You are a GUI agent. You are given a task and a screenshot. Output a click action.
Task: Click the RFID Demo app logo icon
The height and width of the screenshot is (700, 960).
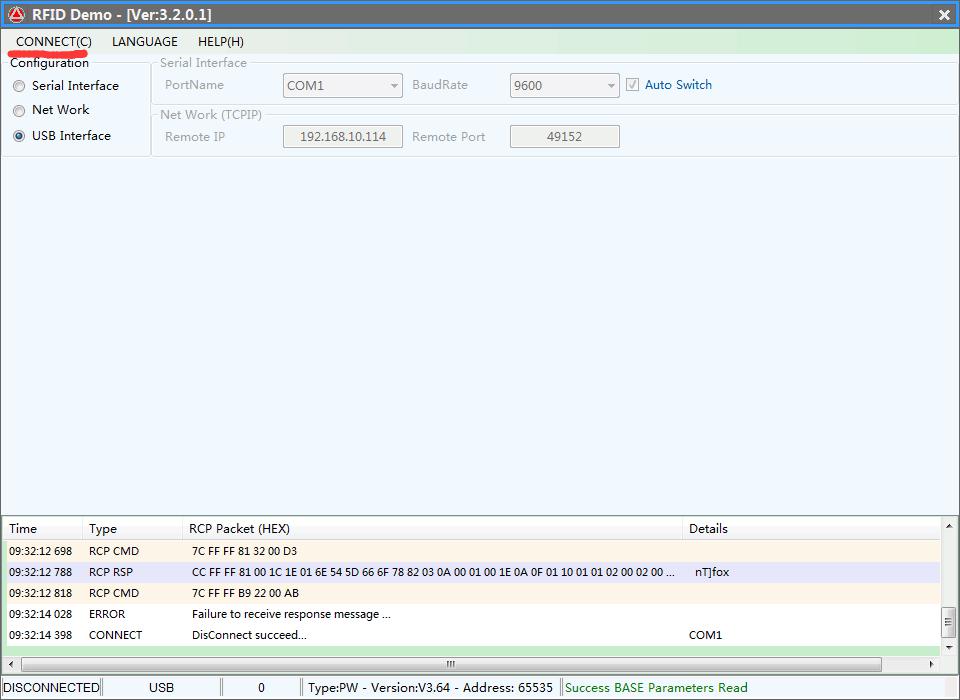[x=16, y=14]
